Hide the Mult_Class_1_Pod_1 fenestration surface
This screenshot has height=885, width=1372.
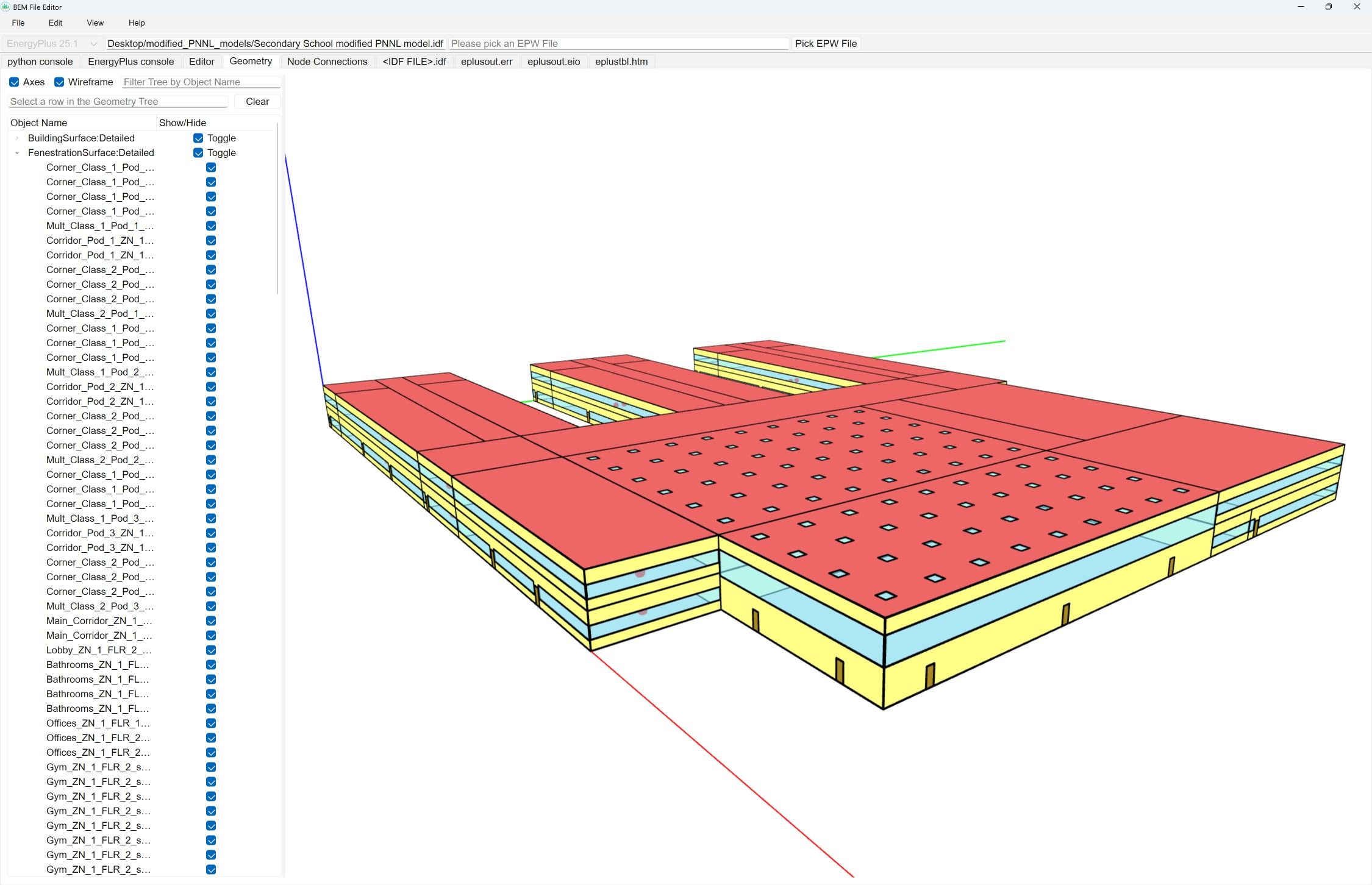coord(211,226)
